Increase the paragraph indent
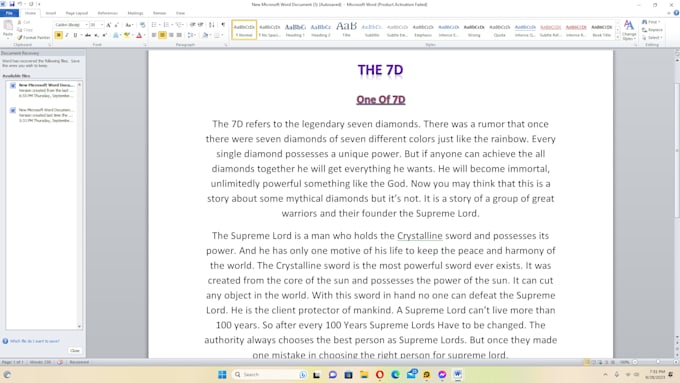 coord(200,25)
